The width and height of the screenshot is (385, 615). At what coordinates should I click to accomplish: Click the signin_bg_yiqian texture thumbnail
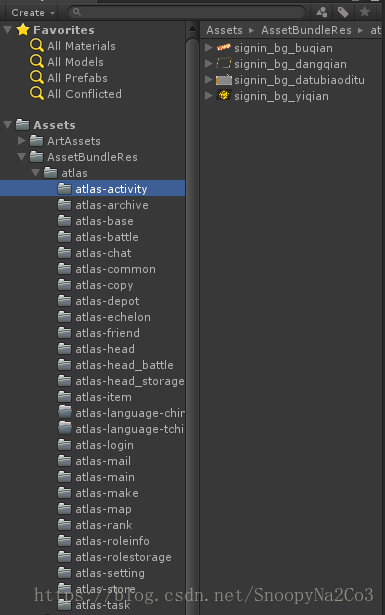point(224,96)
